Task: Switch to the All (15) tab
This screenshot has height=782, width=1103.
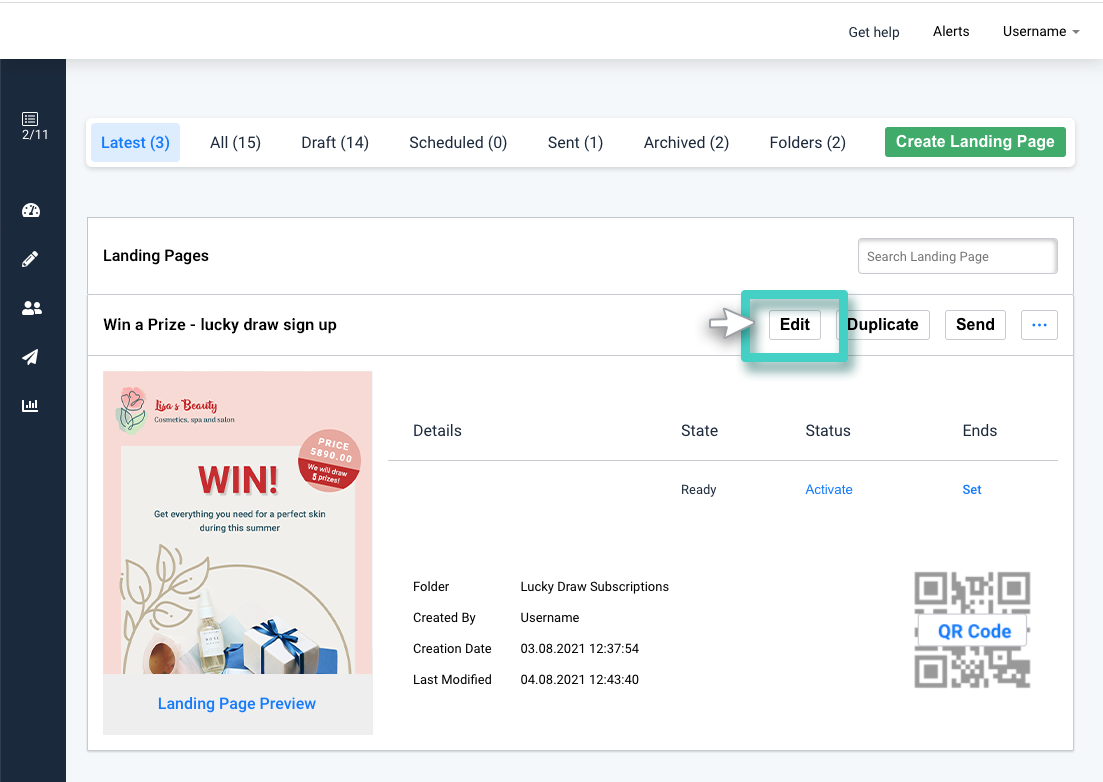Action: (235, 143)
